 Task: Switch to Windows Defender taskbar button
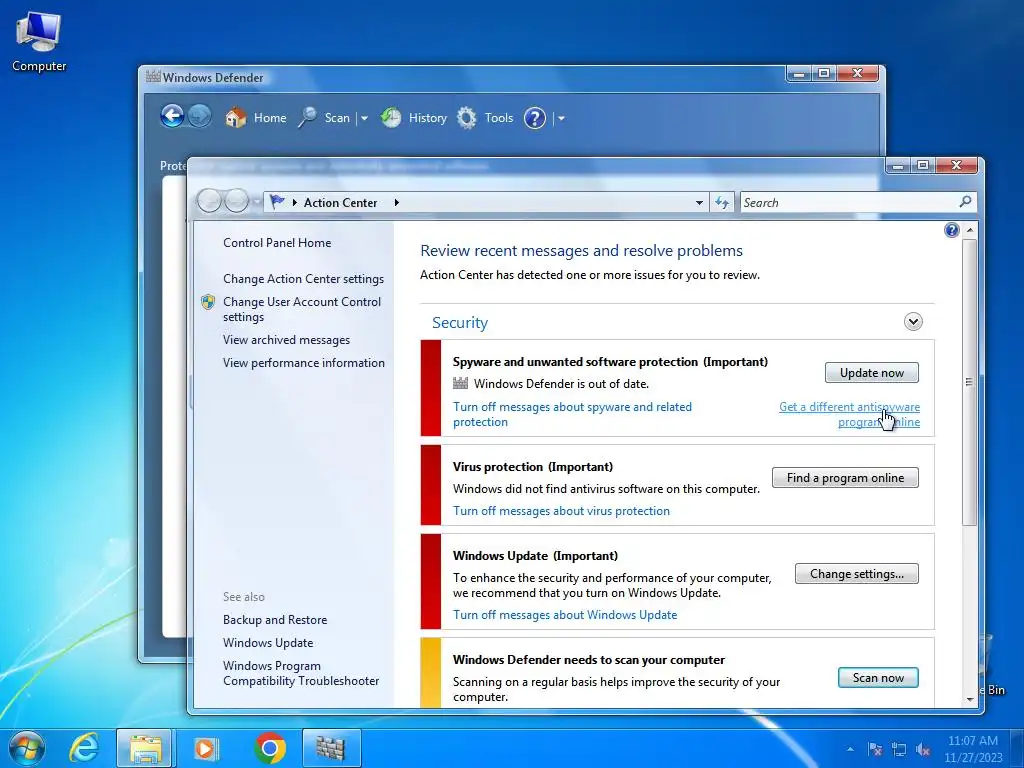(331, 748)
